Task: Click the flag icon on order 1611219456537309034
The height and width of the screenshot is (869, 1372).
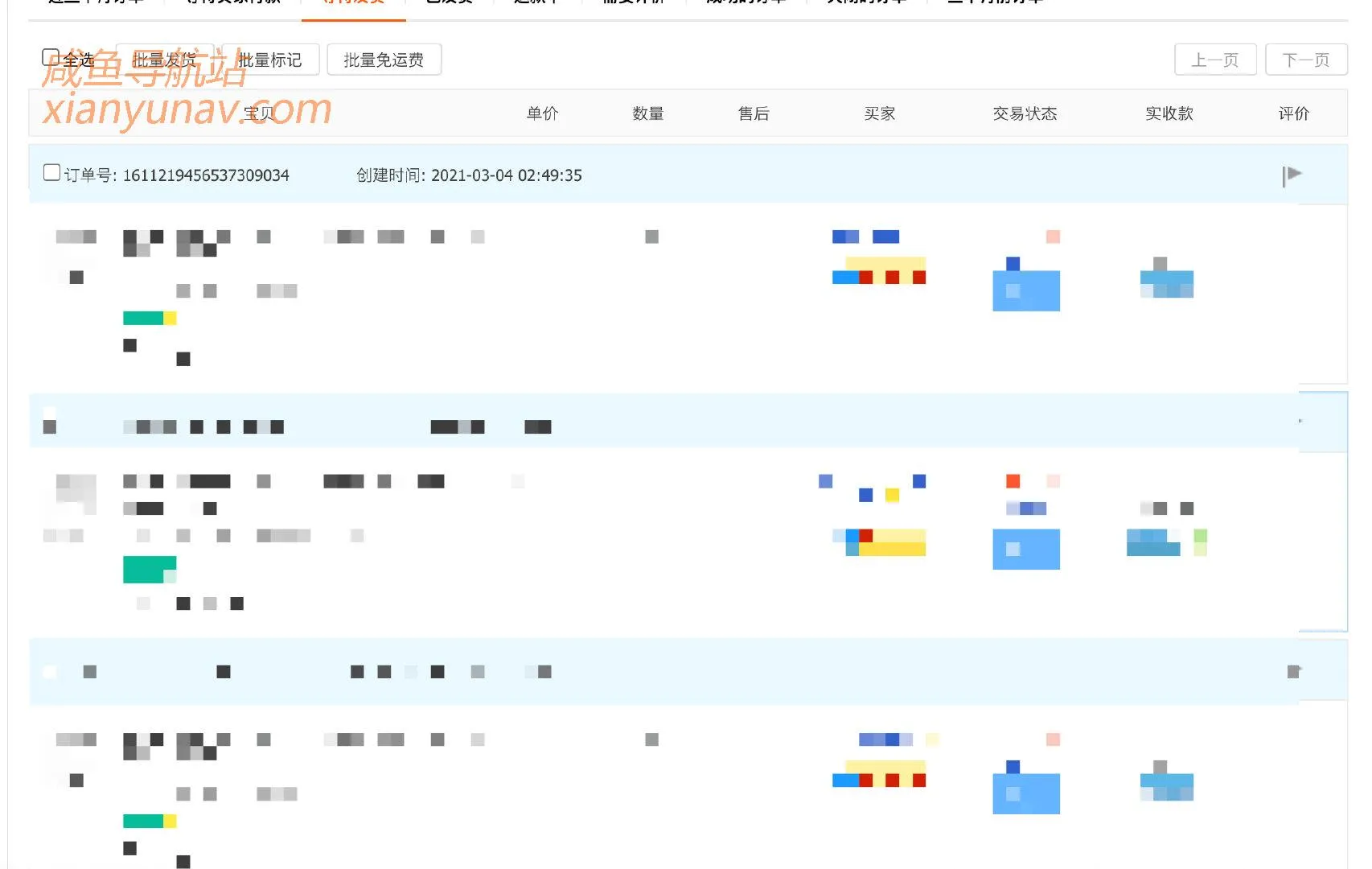Action: tap(1292, 175)
